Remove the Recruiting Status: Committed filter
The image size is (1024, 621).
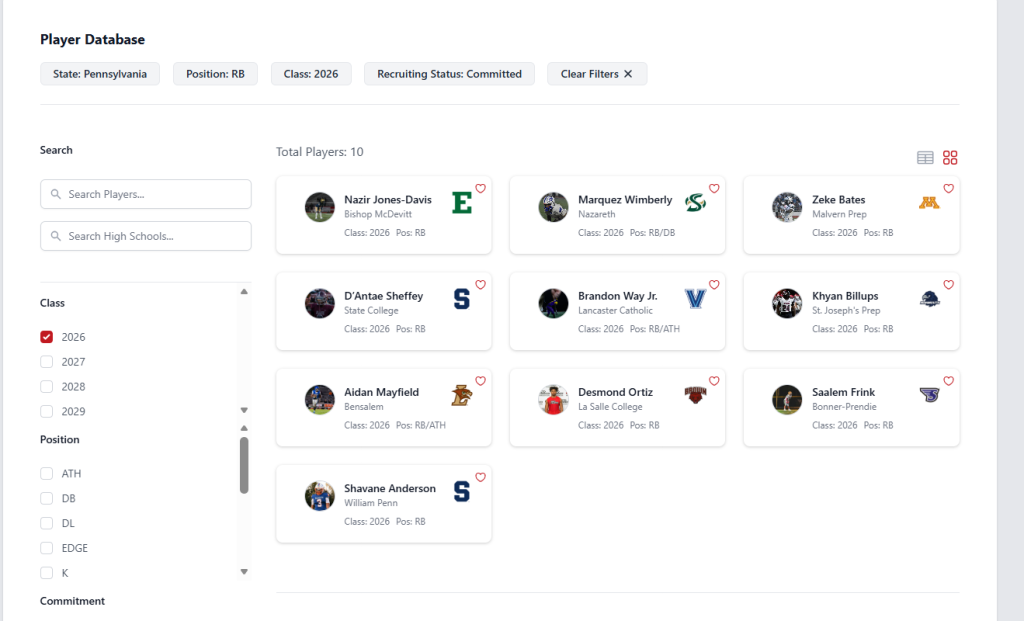(x=449, y=74)
